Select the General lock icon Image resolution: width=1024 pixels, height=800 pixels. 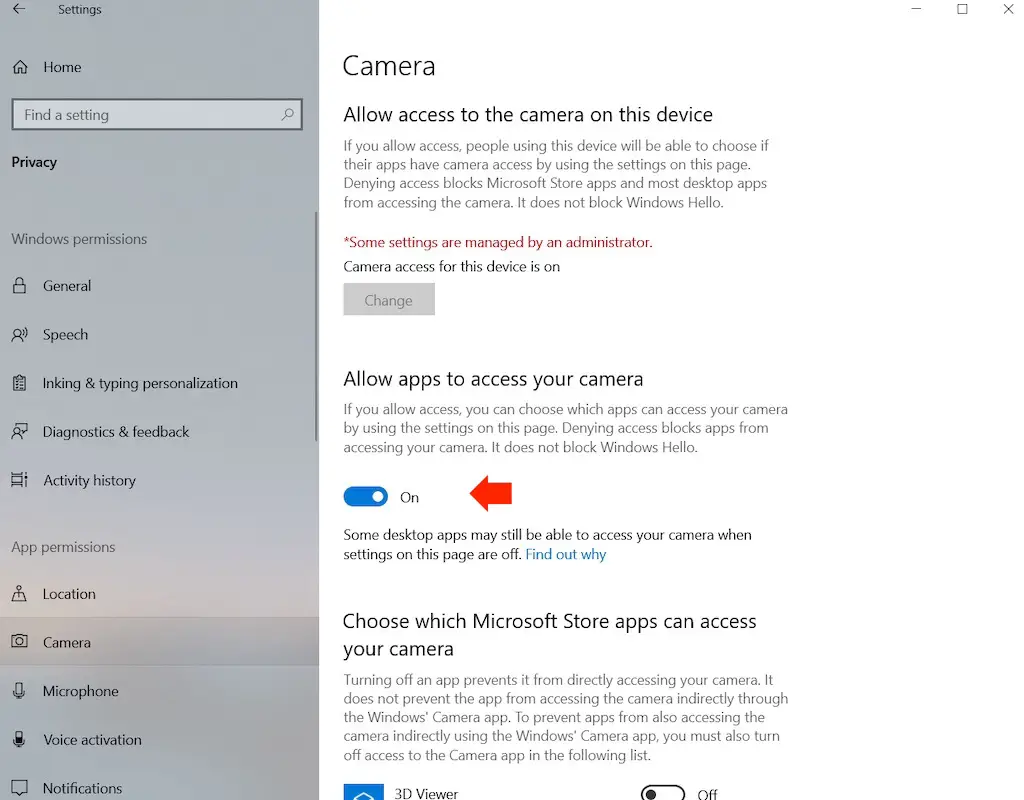(x=19, y=286)
